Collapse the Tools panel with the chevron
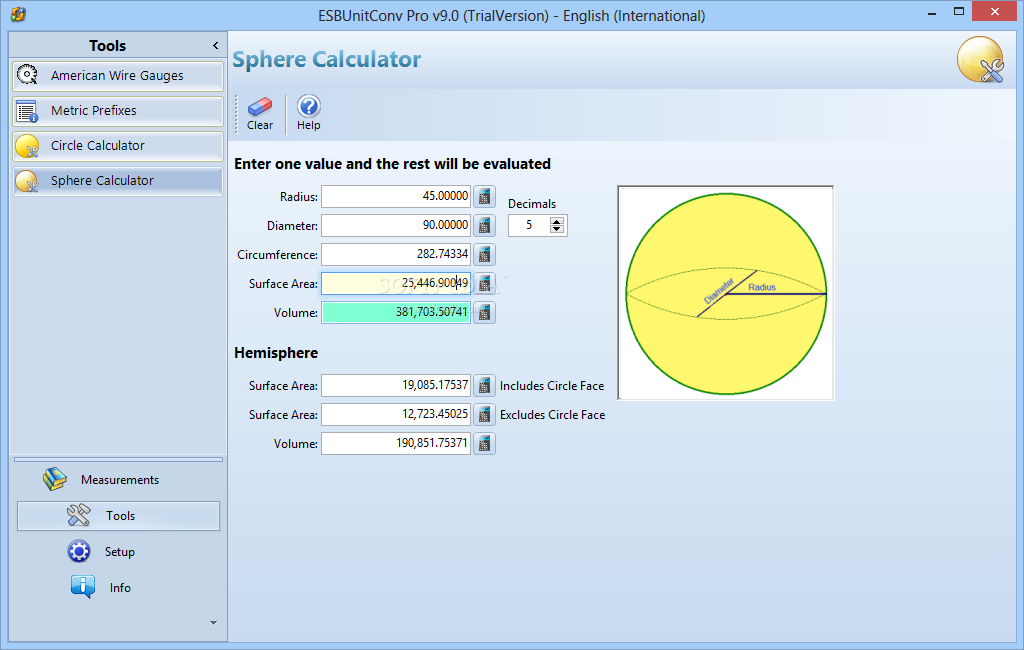The height and width of the screenshot is (650, 1024). [216, 46]
